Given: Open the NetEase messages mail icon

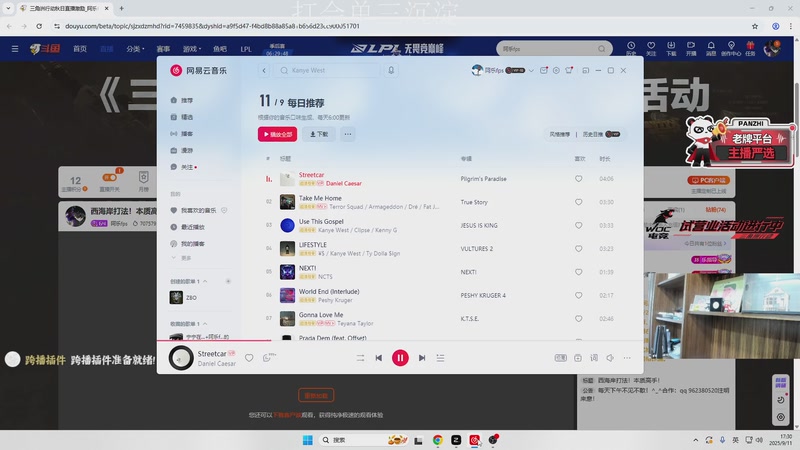Looking at the screenshot, I should coord(544,70).
